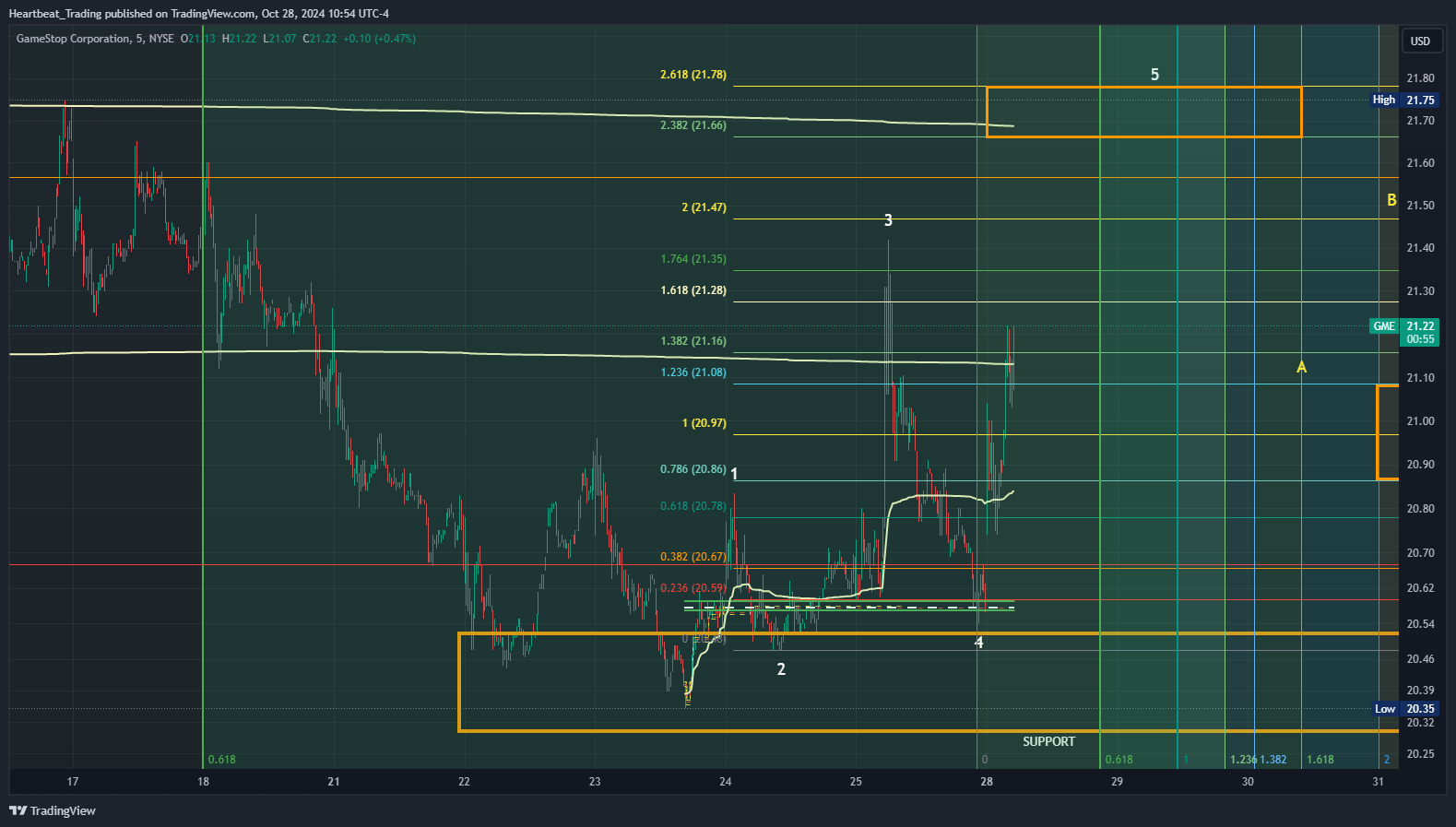Click date 23 on the time axis
Screen dimensions: 1456x827
tap(595, 782)
